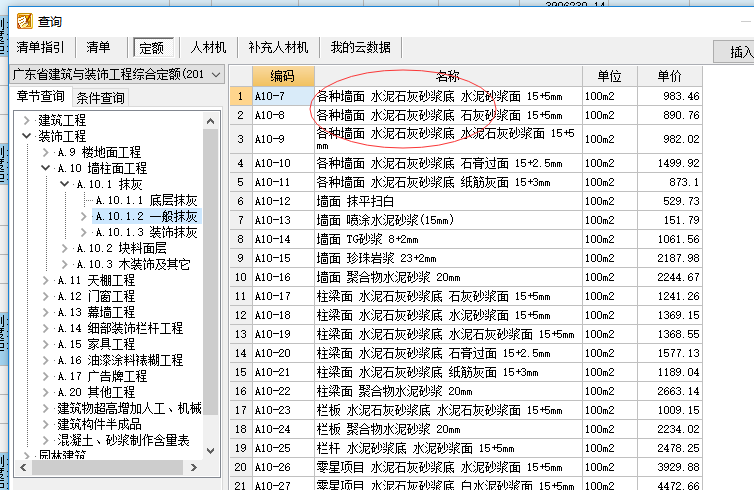Select 混凝土、砂浆制作含量表 tree item
Viewport: 754px width, 490px height.
pyautogui.click(x=124, y=440)
